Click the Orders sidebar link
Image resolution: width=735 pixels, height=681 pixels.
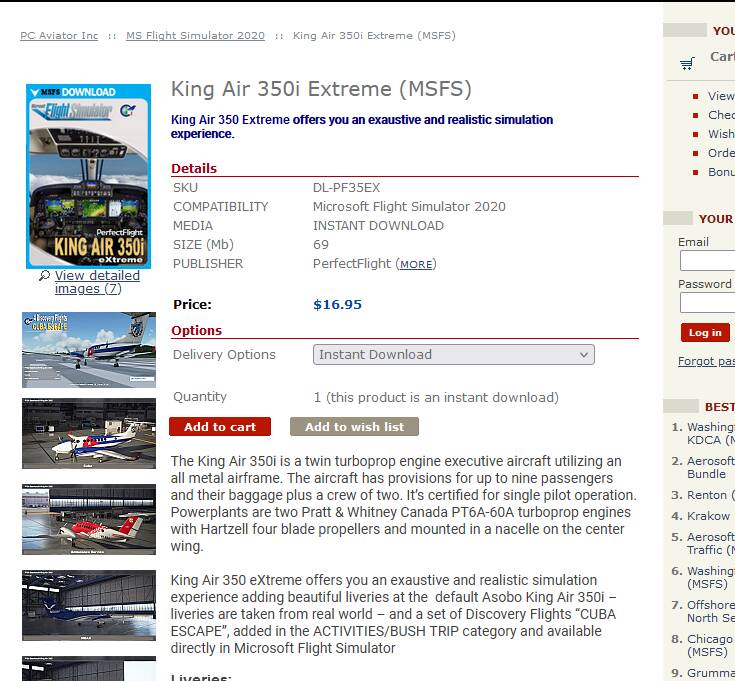coord(721,153)
